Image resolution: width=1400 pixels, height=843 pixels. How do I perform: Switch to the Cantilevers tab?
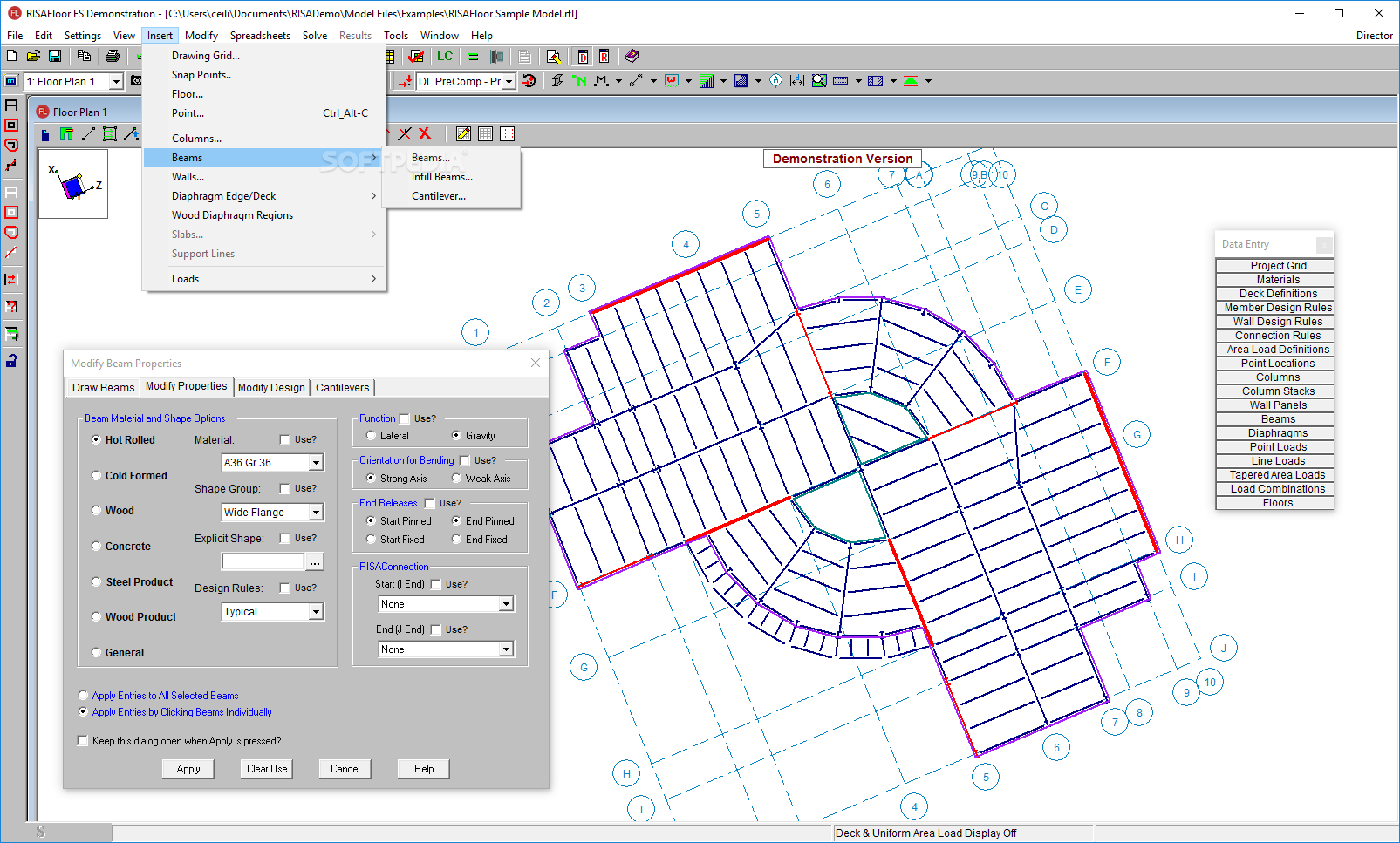[x=342, y=388]
